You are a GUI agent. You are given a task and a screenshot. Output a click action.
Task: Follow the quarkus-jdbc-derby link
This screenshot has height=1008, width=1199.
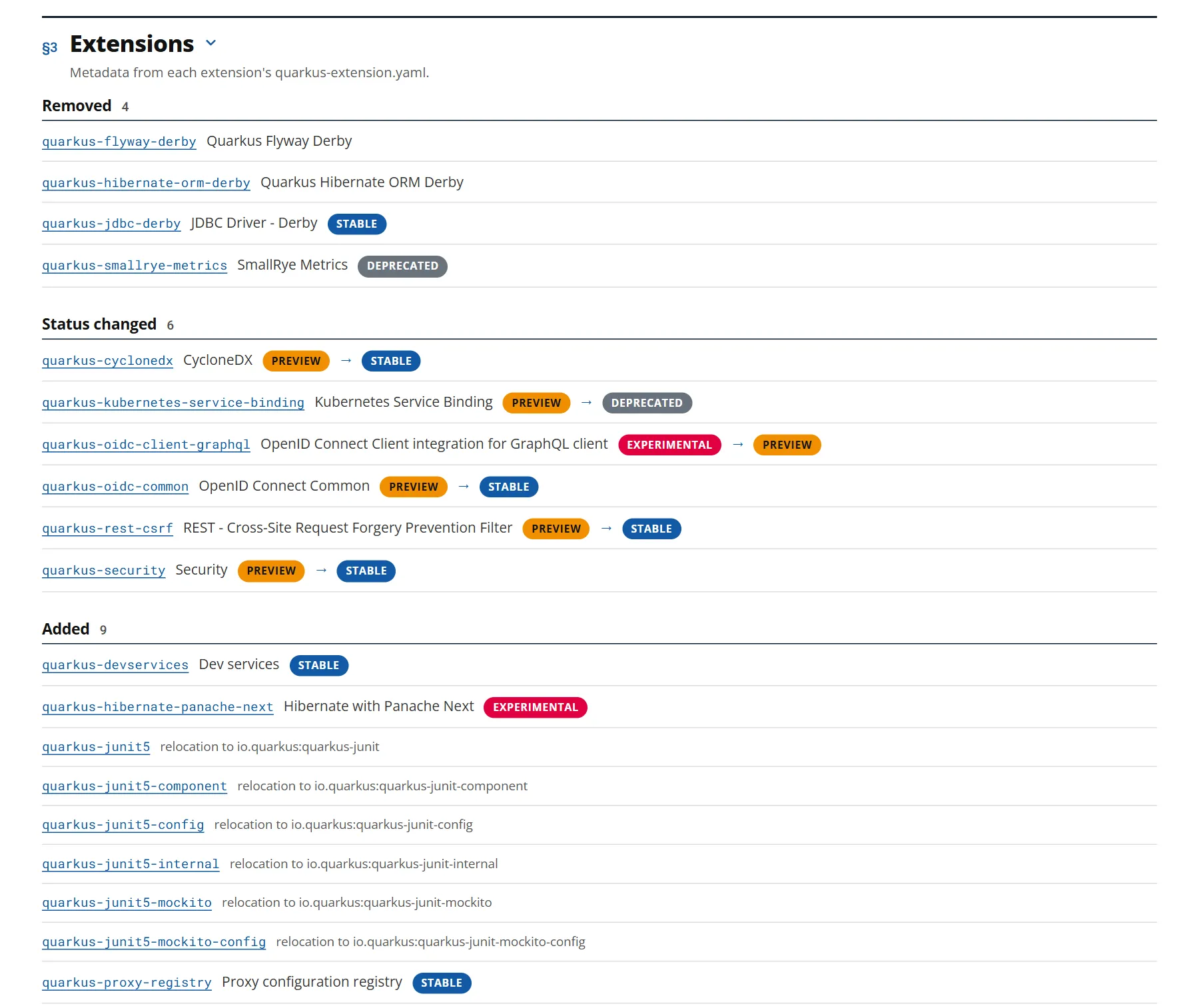coord(111,224)
